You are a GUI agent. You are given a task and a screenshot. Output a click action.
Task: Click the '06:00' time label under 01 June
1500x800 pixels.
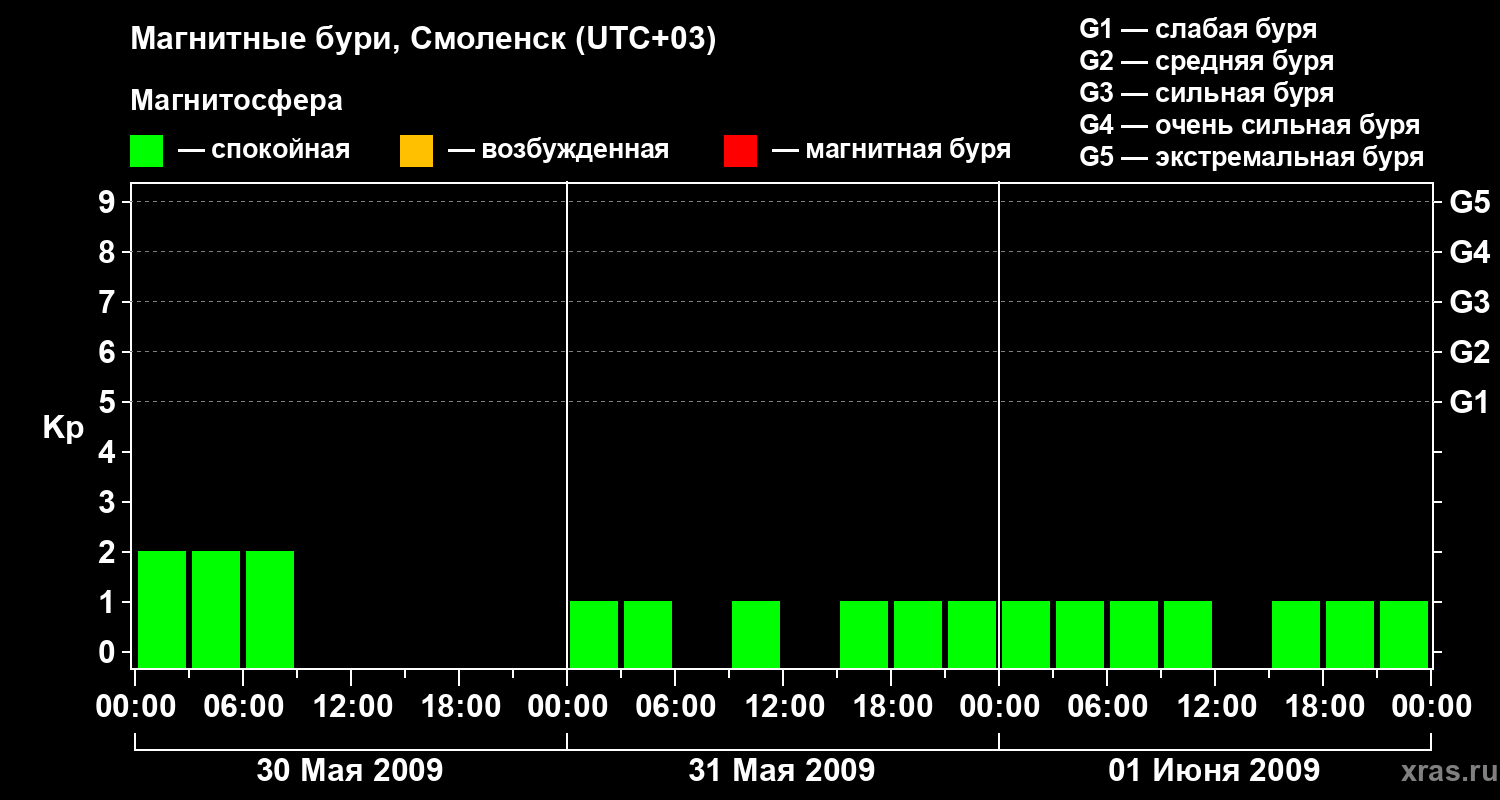pyautogui.click(x=1107, y=707)
